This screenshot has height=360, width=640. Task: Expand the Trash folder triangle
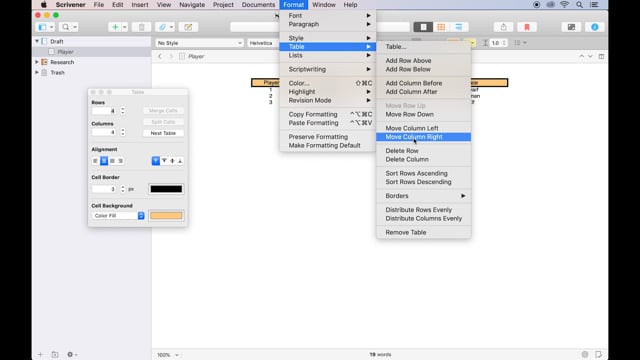click(x=37, y=73)
